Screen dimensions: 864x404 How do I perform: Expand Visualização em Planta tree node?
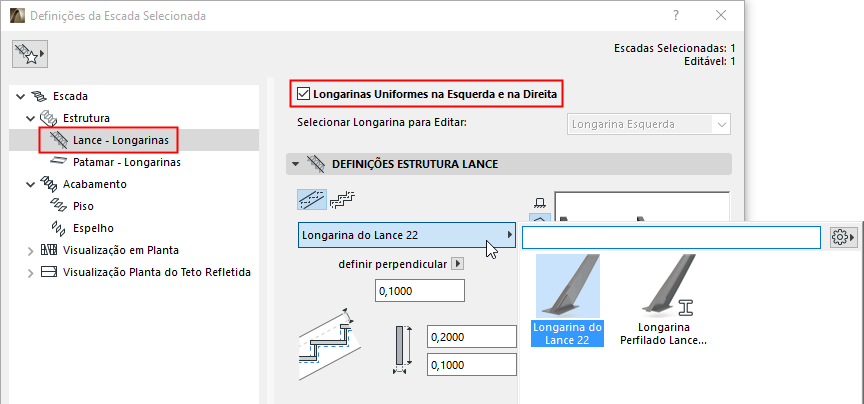[x=29, y=250]
